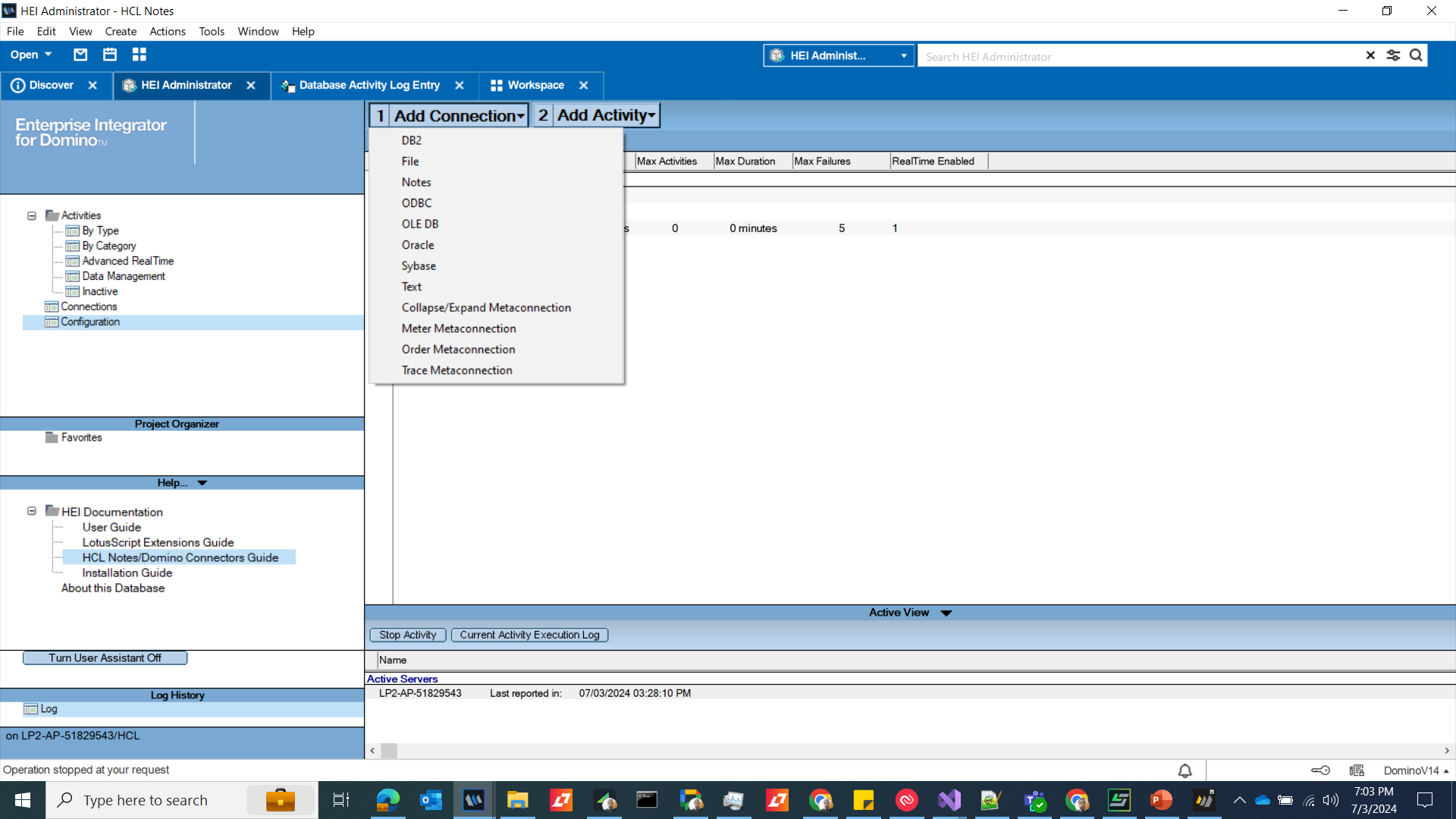Open the Create menu
The width and height of the screenshot is (1456, 819).
(121, 31)
